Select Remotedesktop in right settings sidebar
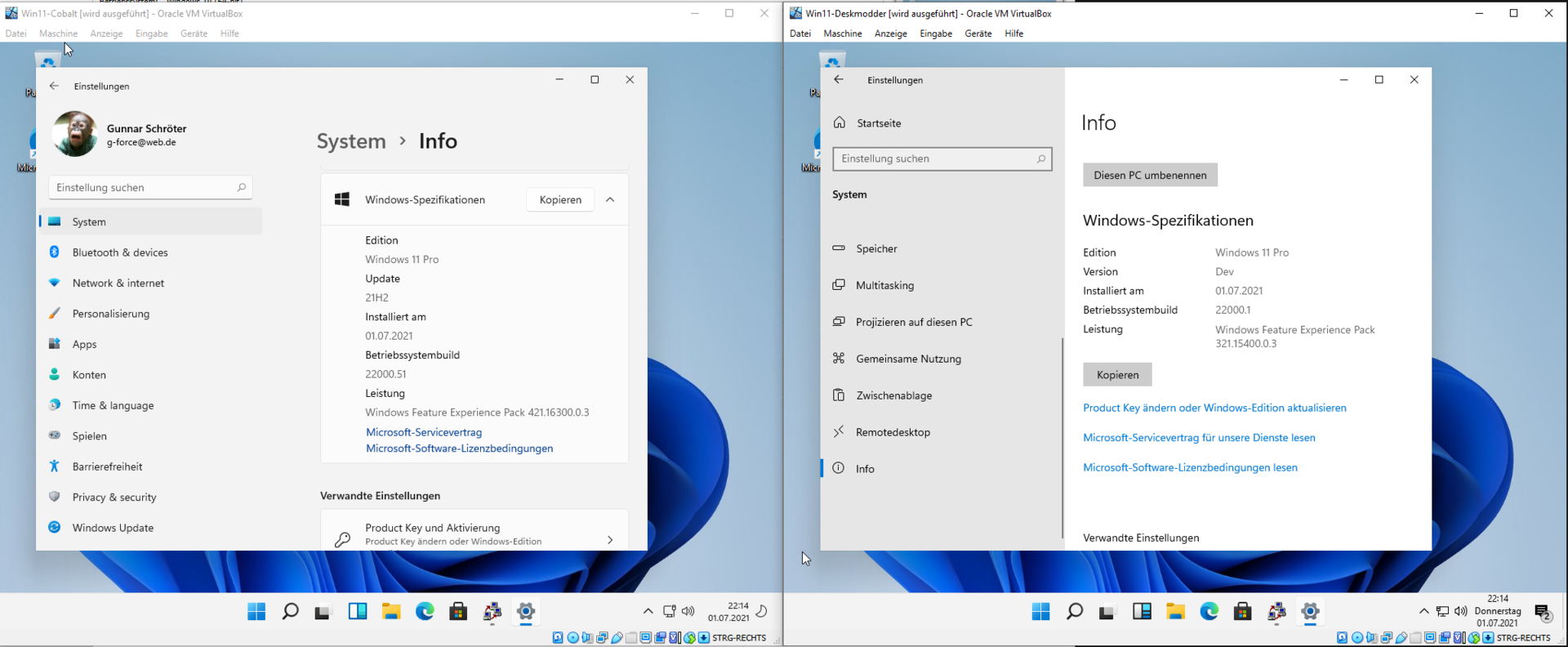The height and width of the screenshot is (647, 1568). [x=893, y=432]
